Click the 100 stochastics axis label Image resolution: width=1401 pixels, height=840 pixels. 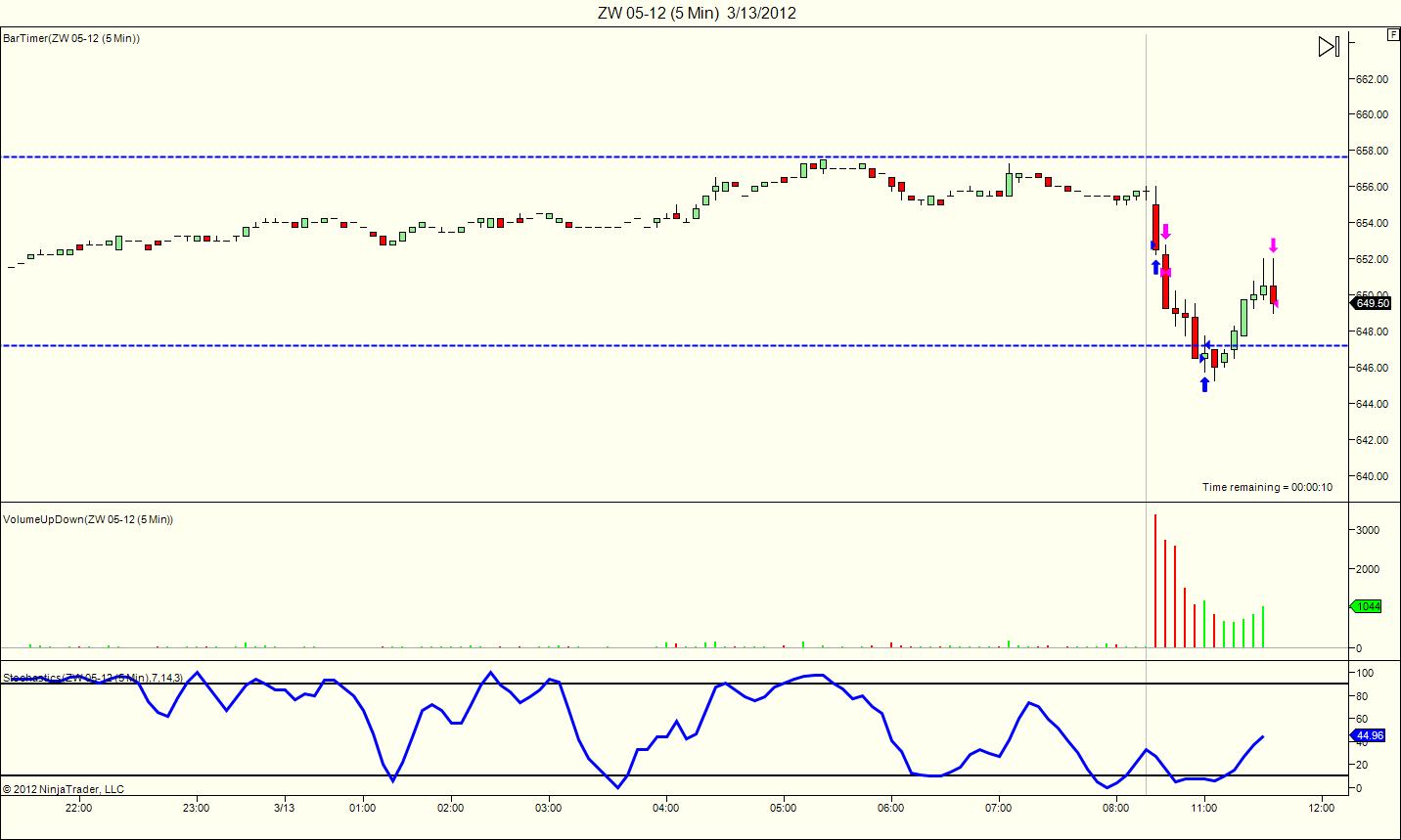coord(1366,674)
